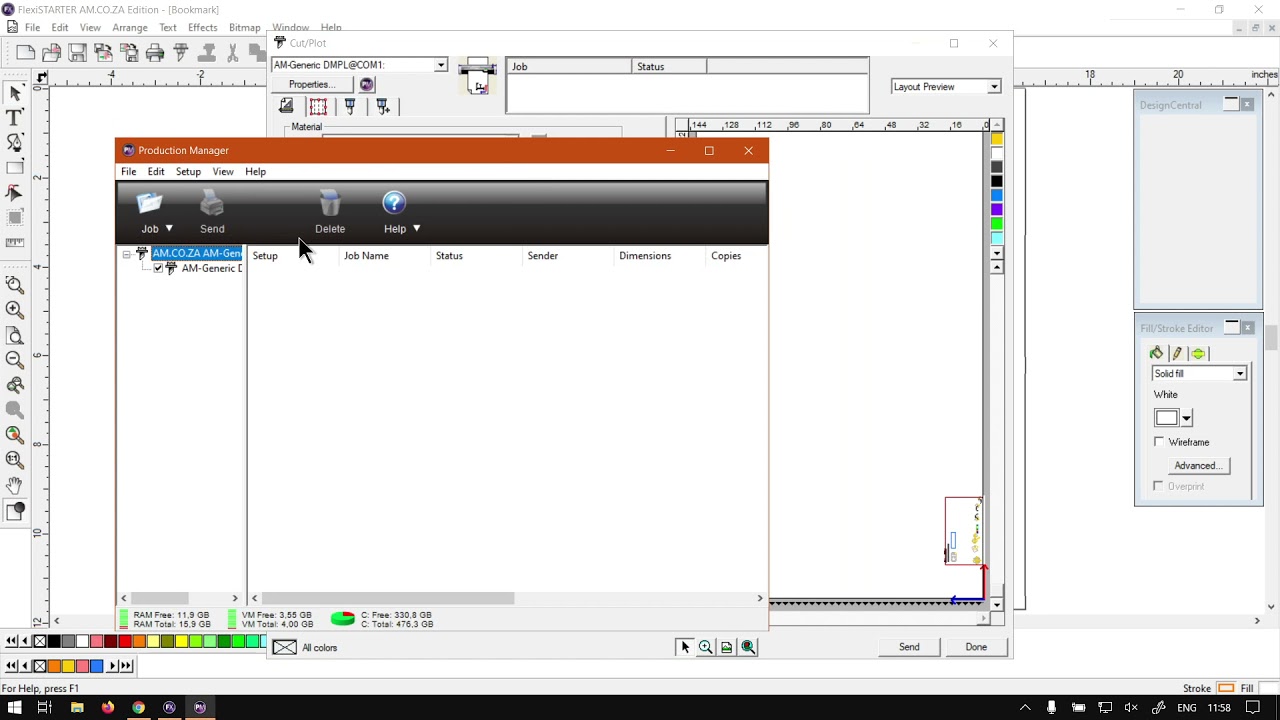The width and height of the screenshot is (1280, 720).
Task: Activate the zoom-out magnifier tool
Action: click(x=15, y=359)
